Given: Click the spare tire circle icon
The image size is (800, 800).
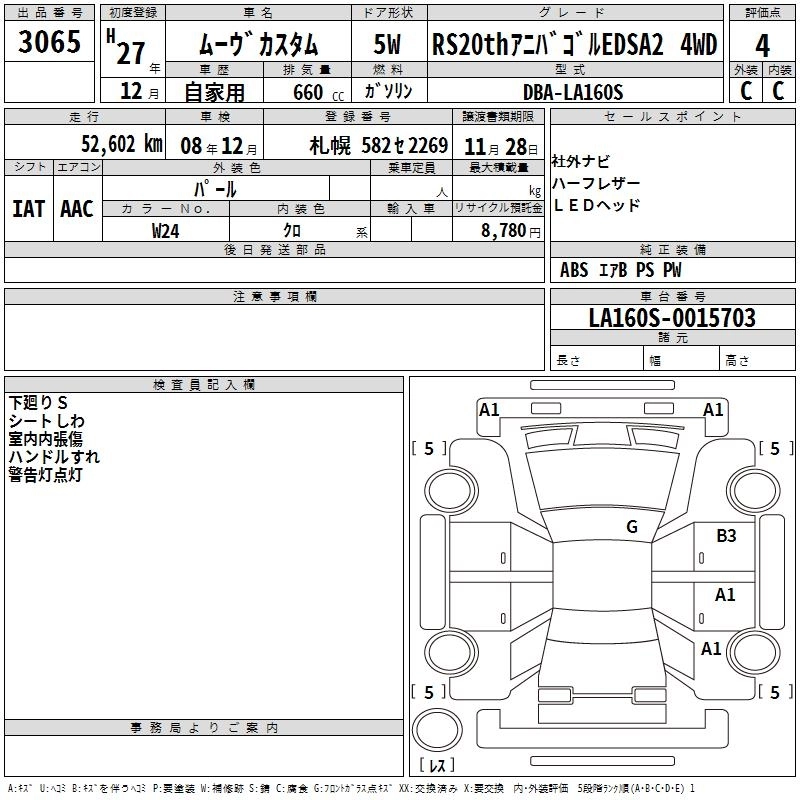Looking at the screenshot, I should pos(437,729).
